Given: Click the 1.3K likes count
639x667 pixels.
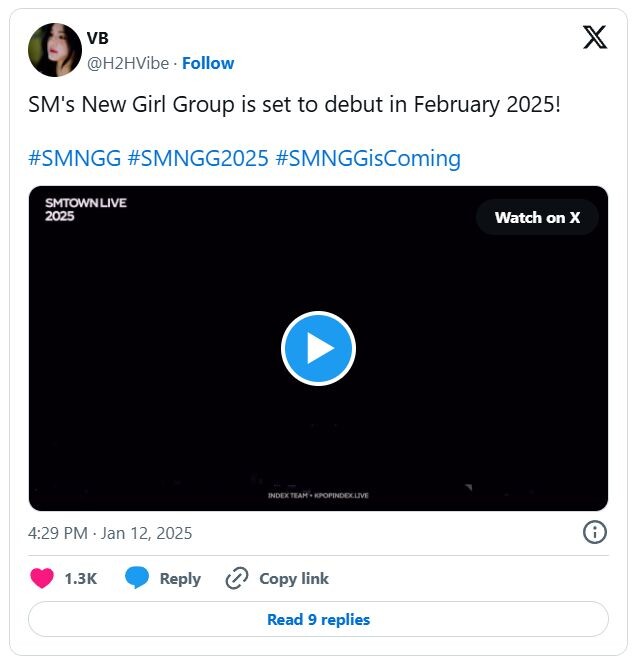Looking at the screenshot, I should click(81, 579).
